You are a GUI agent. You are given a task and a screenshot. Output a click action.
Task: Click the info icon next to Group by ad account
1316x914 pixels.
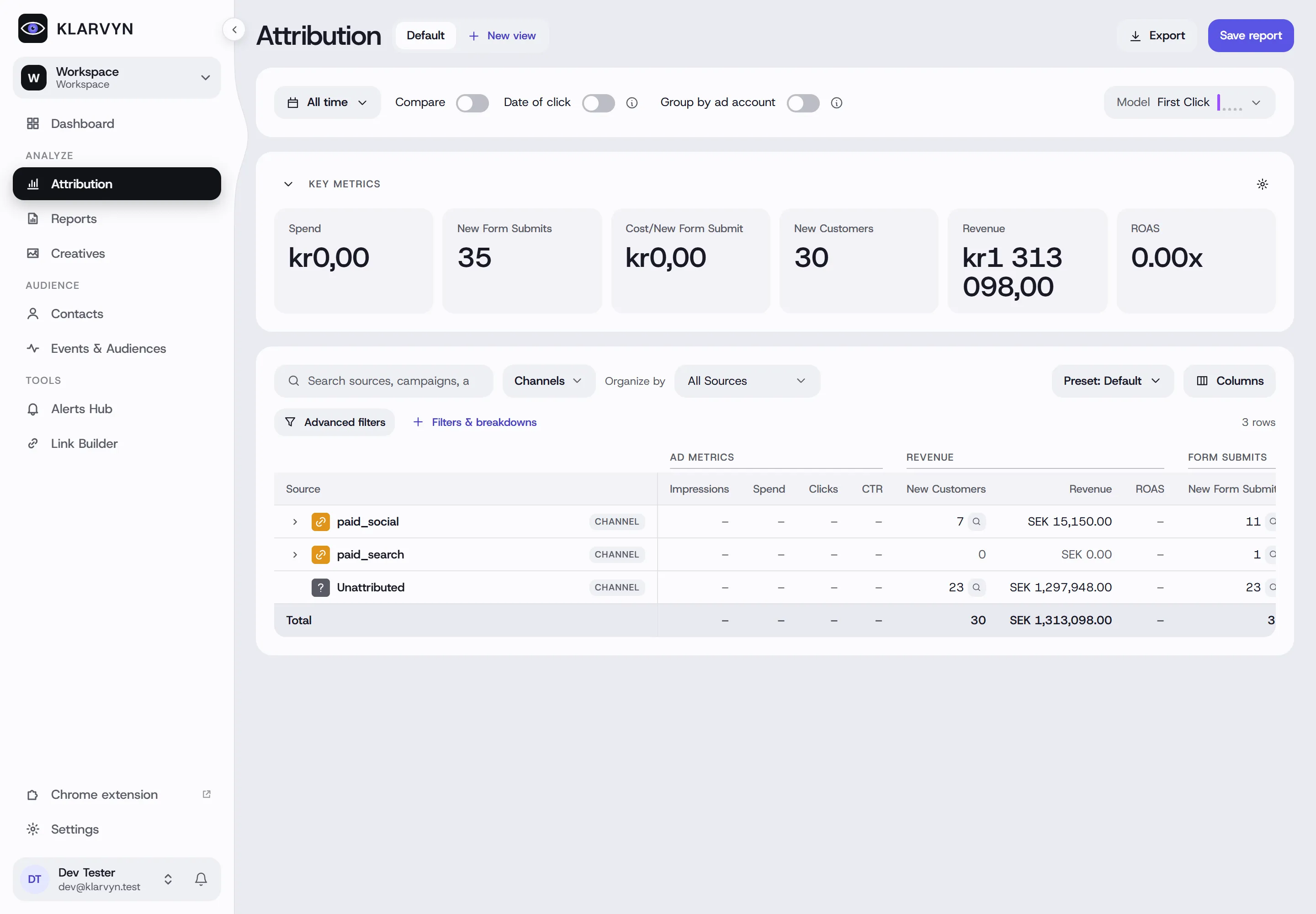pos(837,103)
